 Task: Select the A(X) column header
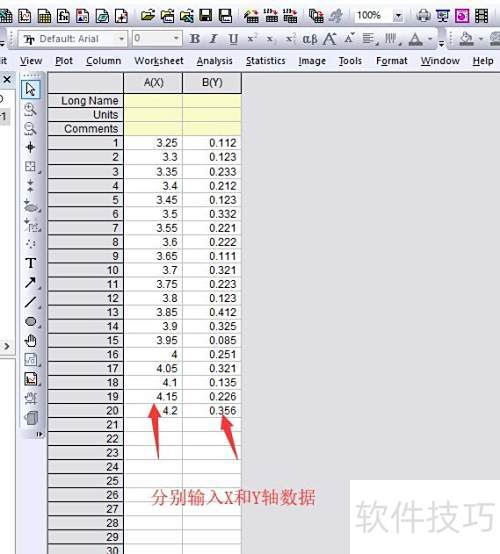point(153,83)
